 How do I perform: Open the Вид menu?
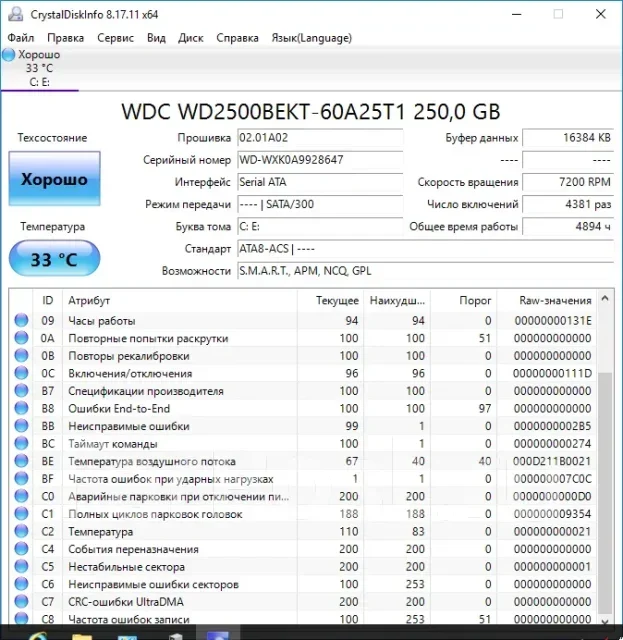(156, 38)
